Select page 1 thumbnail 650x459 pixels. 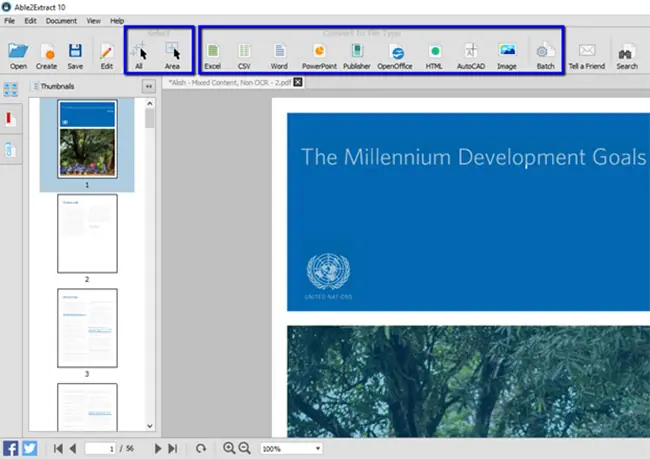click(x=87, y=139)
